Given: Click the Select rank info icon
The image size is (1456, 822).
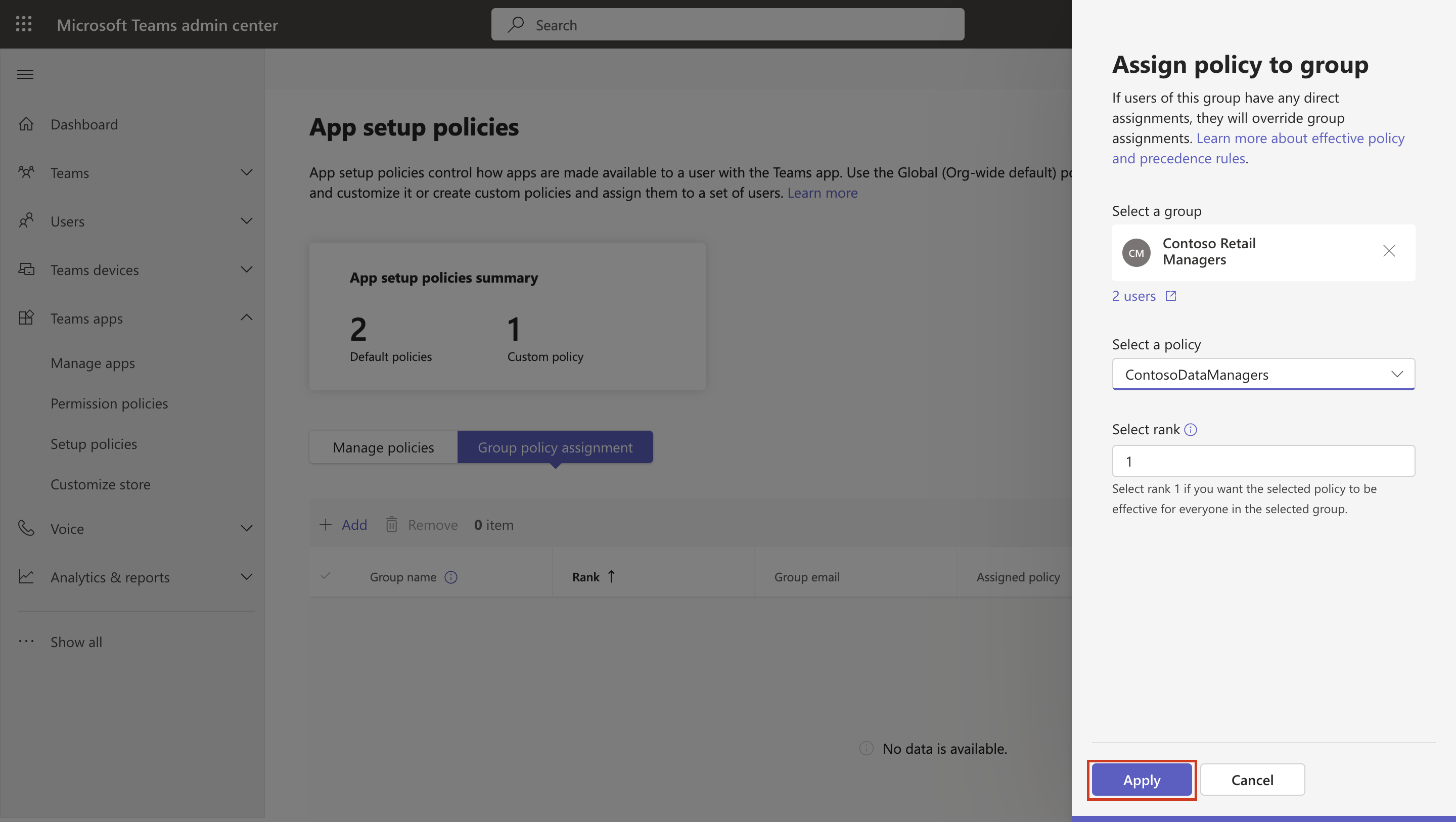Looking at the screenshot, I should 1191,430.
